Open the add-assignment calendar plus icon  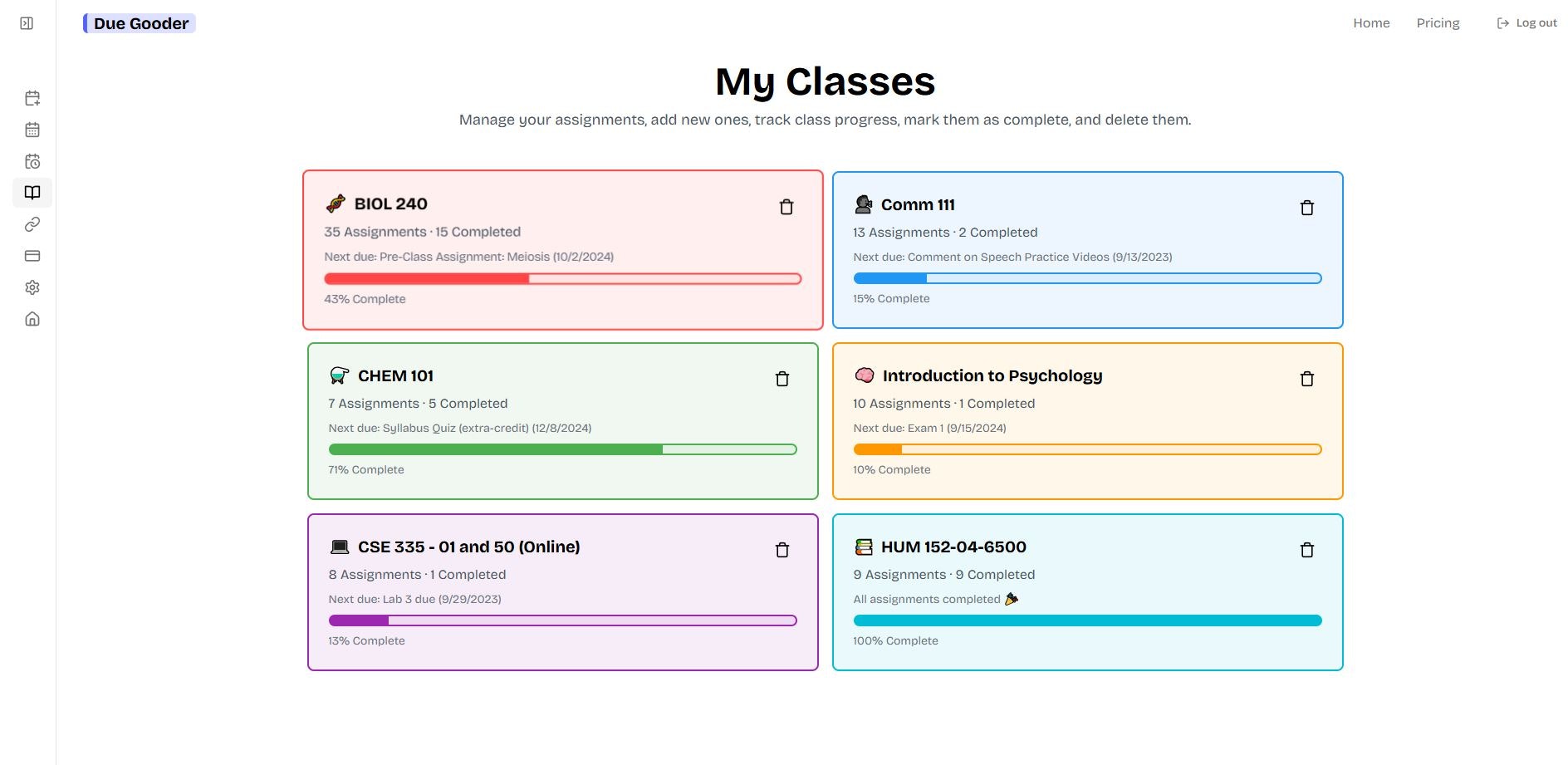point(32,98)
